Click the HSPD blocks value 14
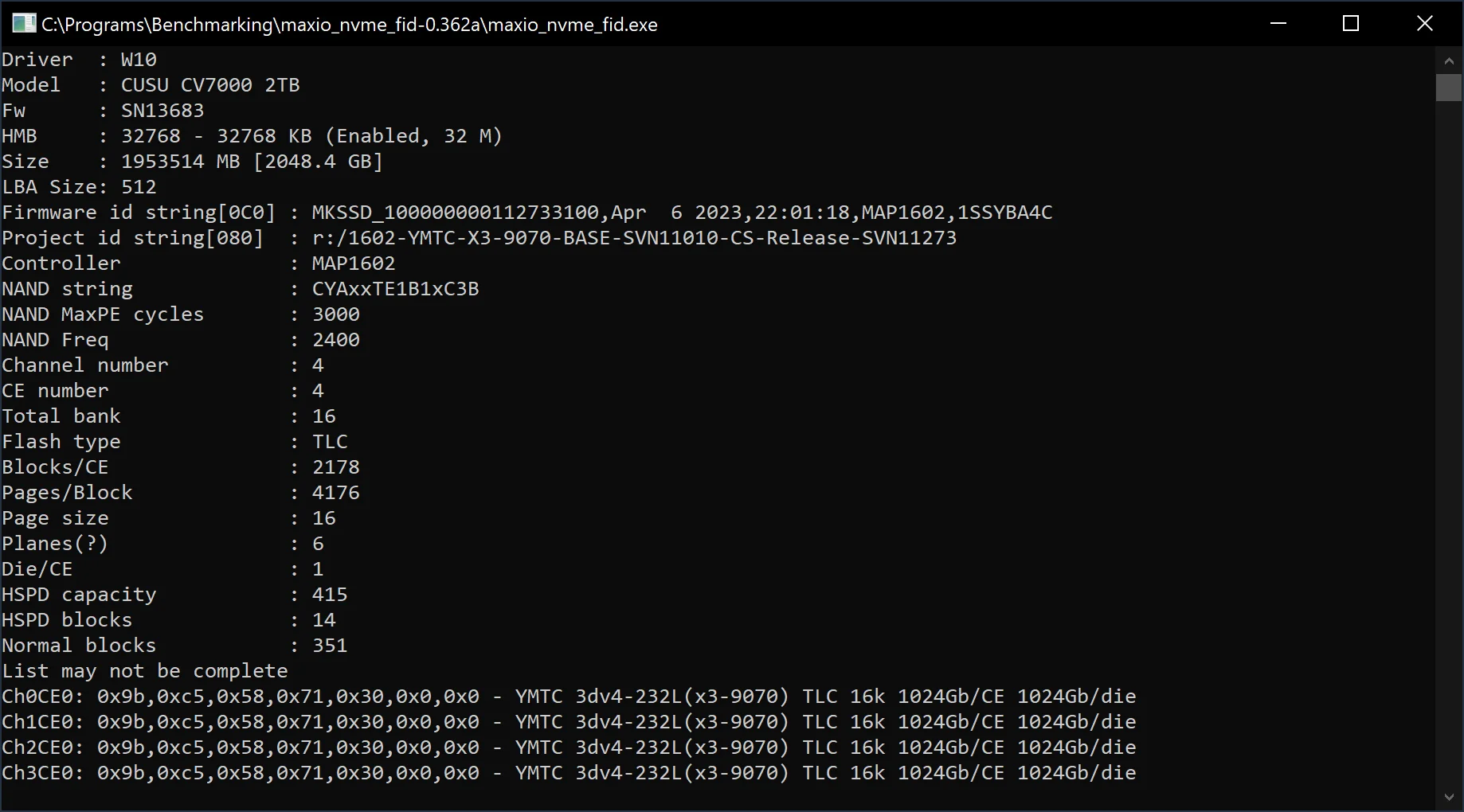This screenshot has height=812, width=1464. click(x=324, y=620)
